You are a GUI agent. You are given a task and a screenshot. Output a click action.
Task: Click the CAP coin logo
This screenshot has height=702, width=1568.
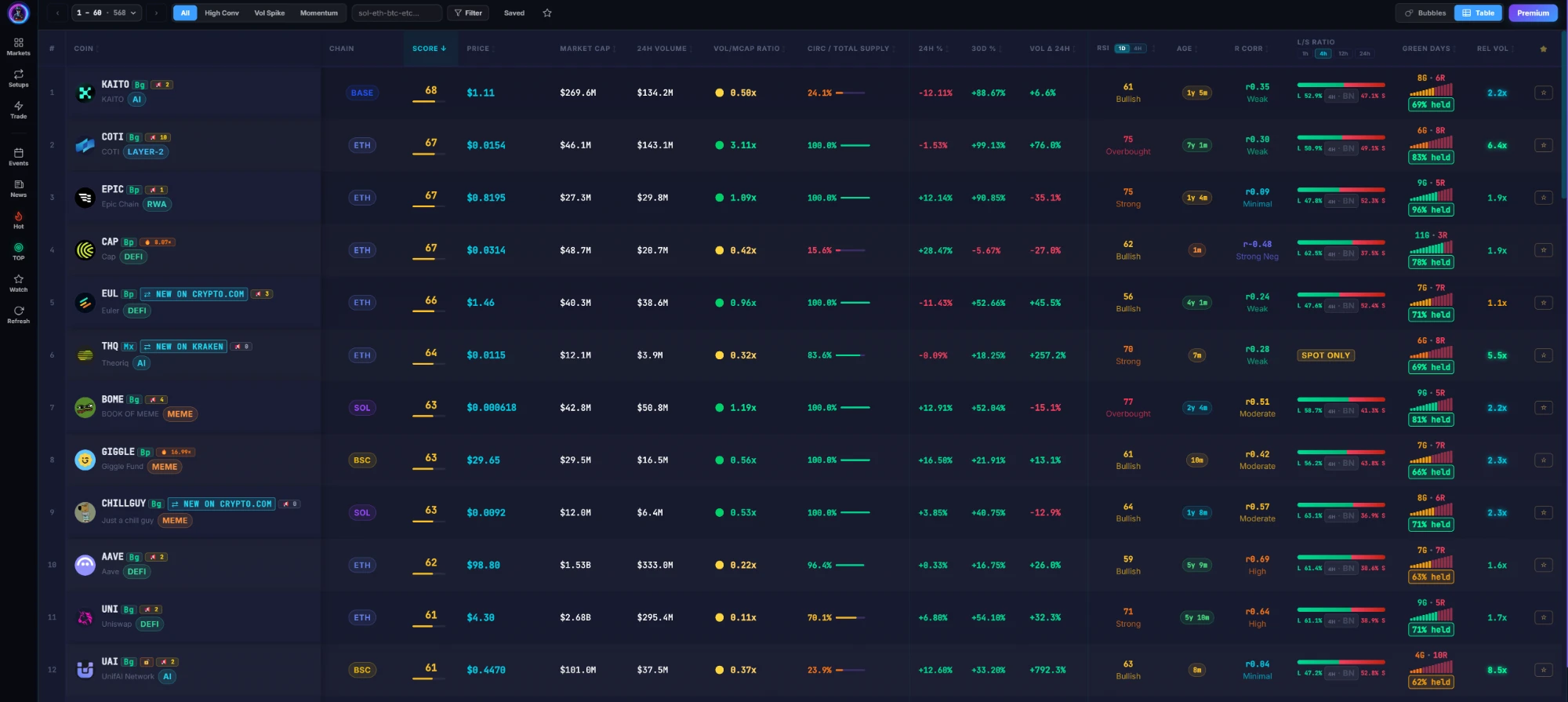pyautogui.click(x=85, y=250)
